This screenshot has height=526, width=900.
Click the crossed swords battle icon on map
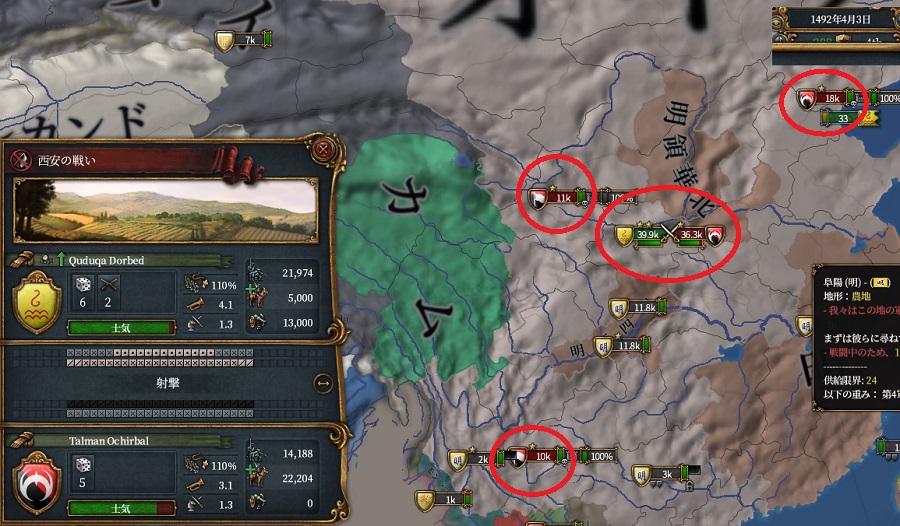pyautogui.click(x=669, y=234)
